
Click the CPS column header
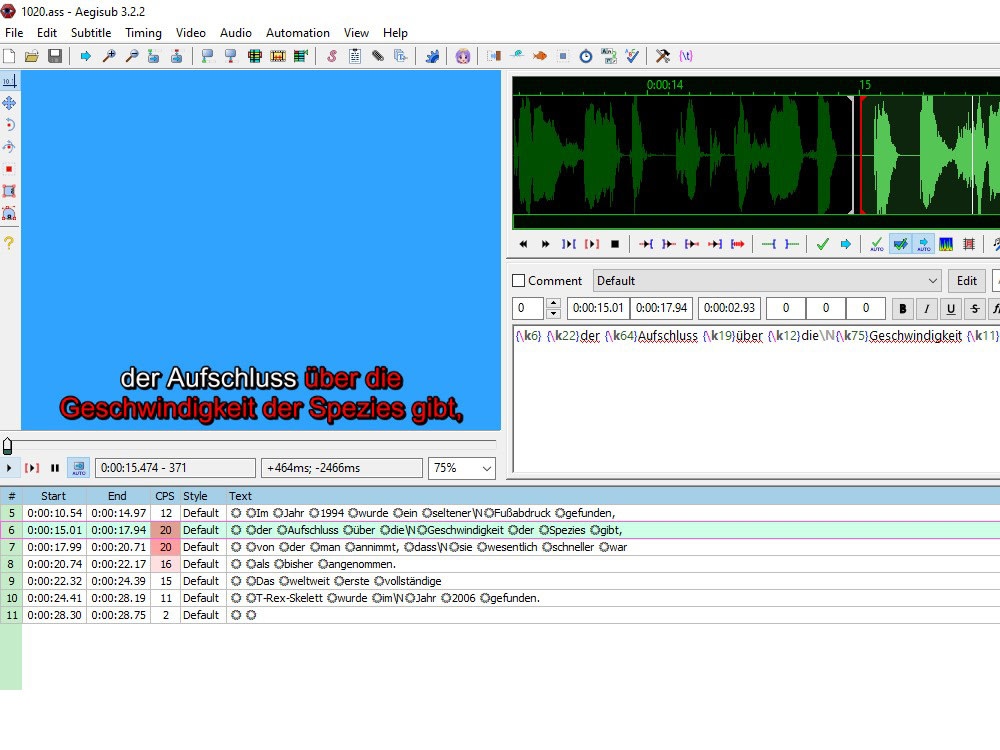pos(165,496)
